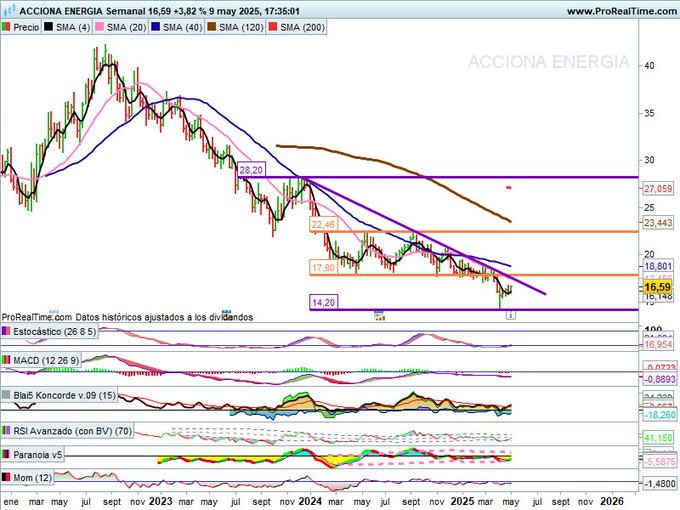Click the Precio legend label
The image size is (680, 510).
tap(26, 27)
